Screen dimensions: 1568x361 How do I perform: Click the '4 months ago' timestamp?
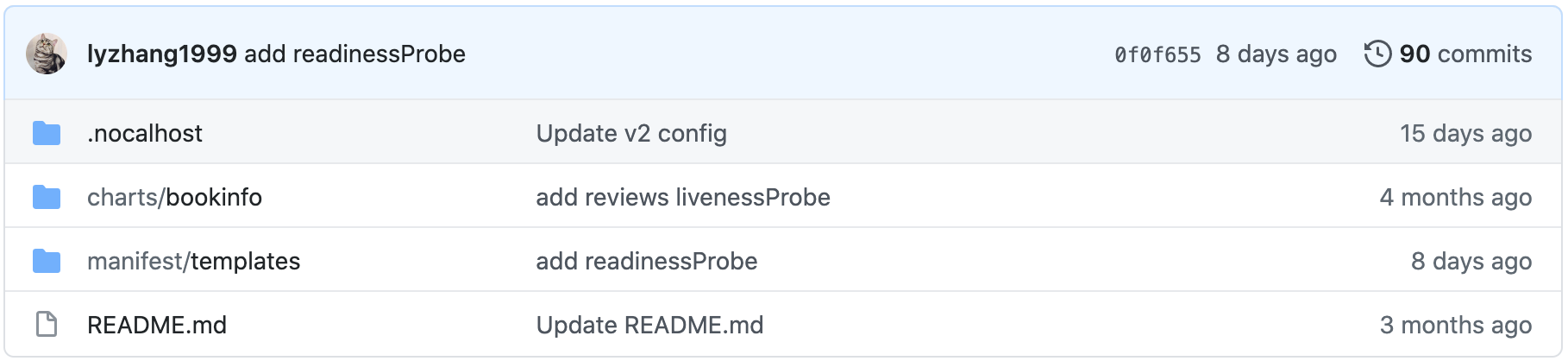(x=1455, y=197)
